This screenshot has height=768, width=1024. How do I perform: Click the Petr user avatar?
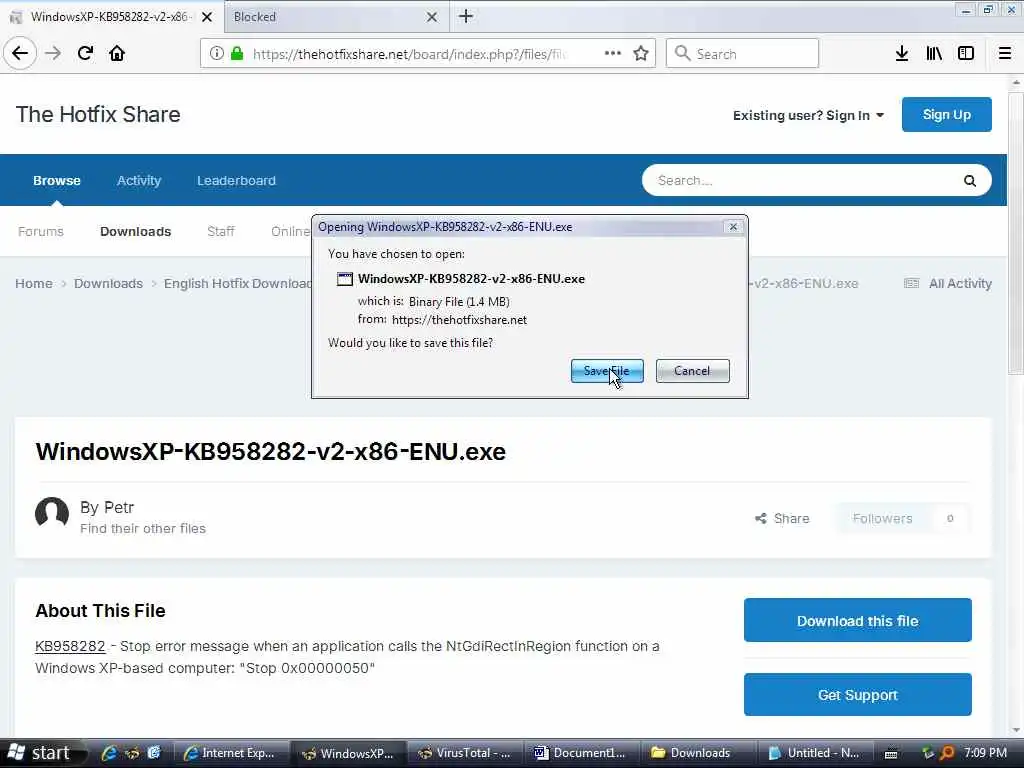(52, 514)
